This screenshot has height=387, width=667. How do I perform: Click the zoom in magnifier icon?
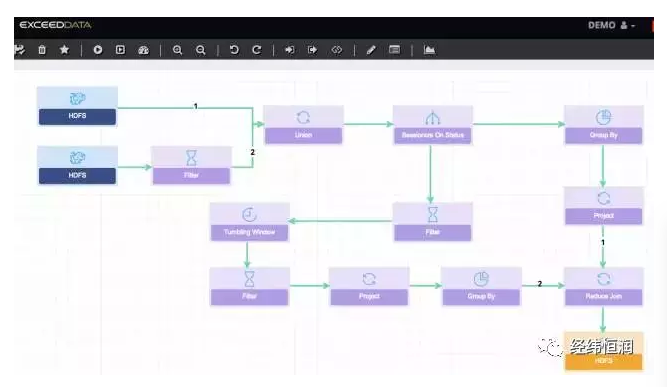tap(177, 50)
